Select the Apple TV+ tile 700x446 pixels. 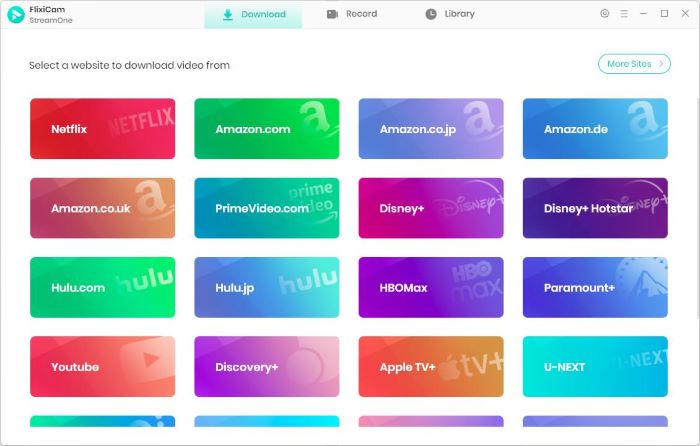pyautogui.click(x=431, y=367)
